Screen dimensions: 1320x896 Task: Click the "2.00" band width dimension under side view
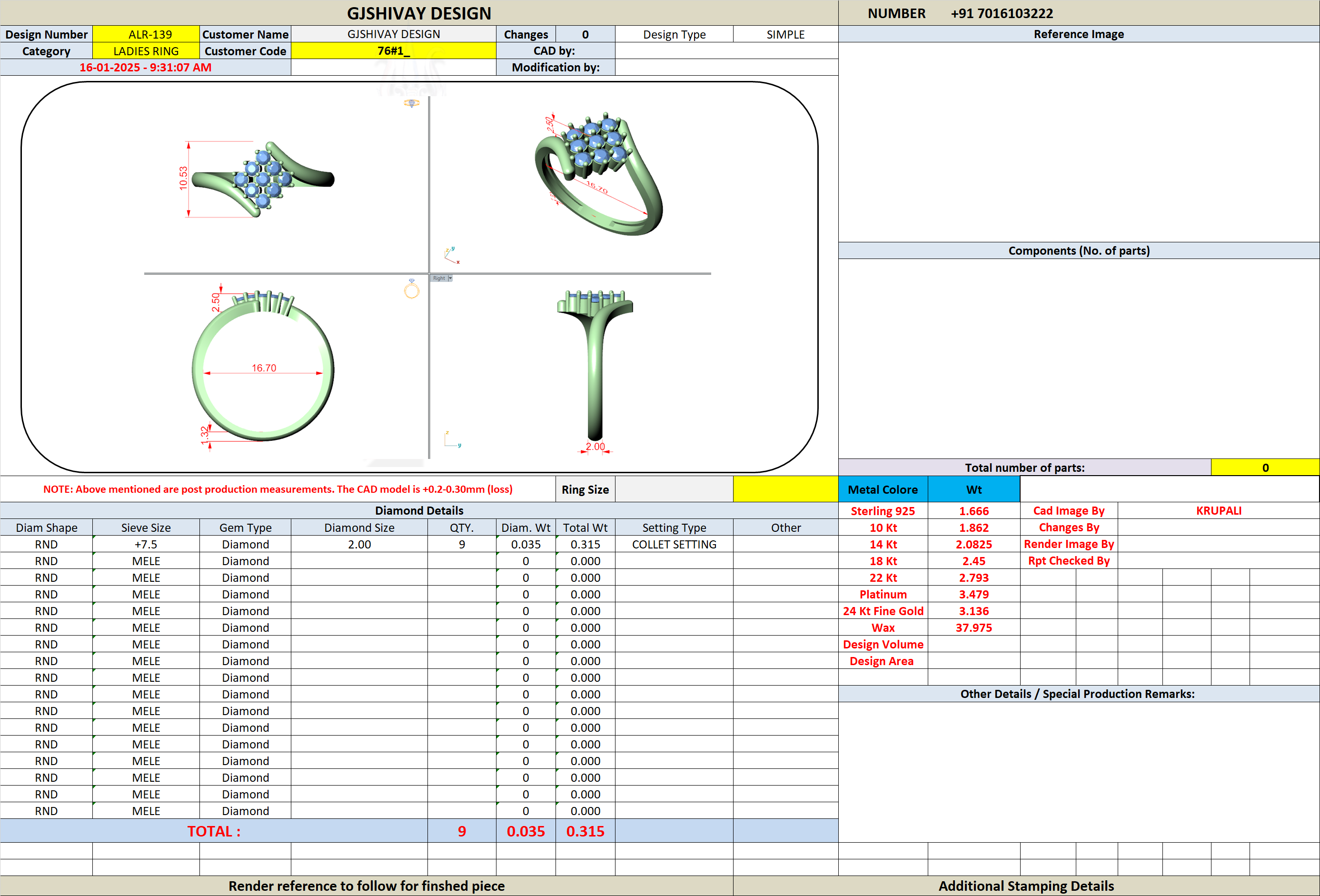tap(595, 446)
